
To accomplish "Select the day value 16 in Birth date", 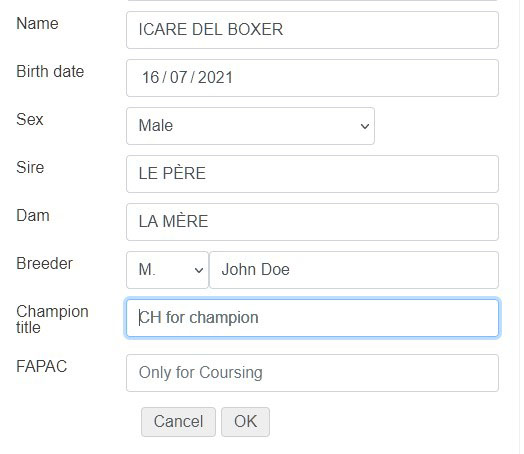I will 150,78.
